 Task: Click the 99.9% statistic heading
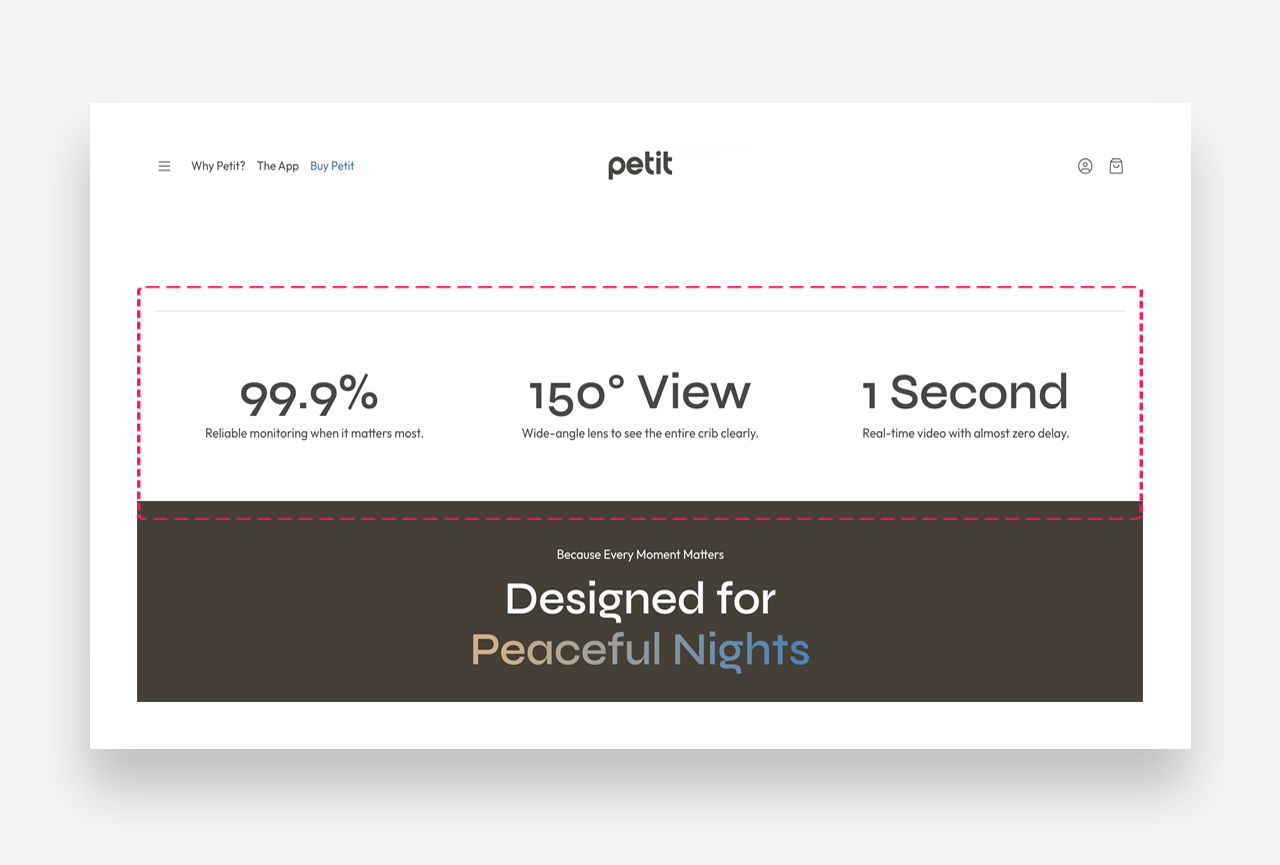(309, 393)
